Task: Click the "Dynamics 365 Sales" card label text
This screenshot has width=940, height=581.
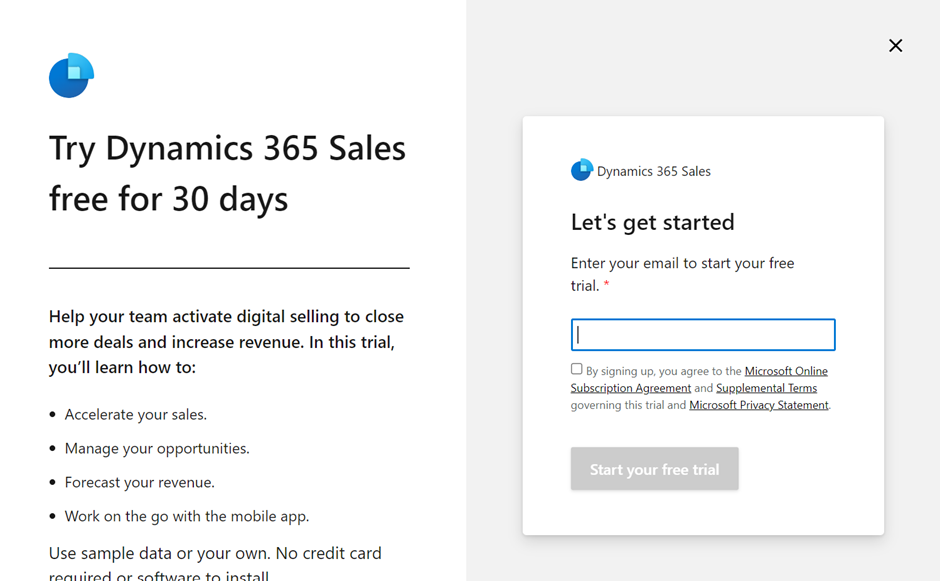Action: 653,171
